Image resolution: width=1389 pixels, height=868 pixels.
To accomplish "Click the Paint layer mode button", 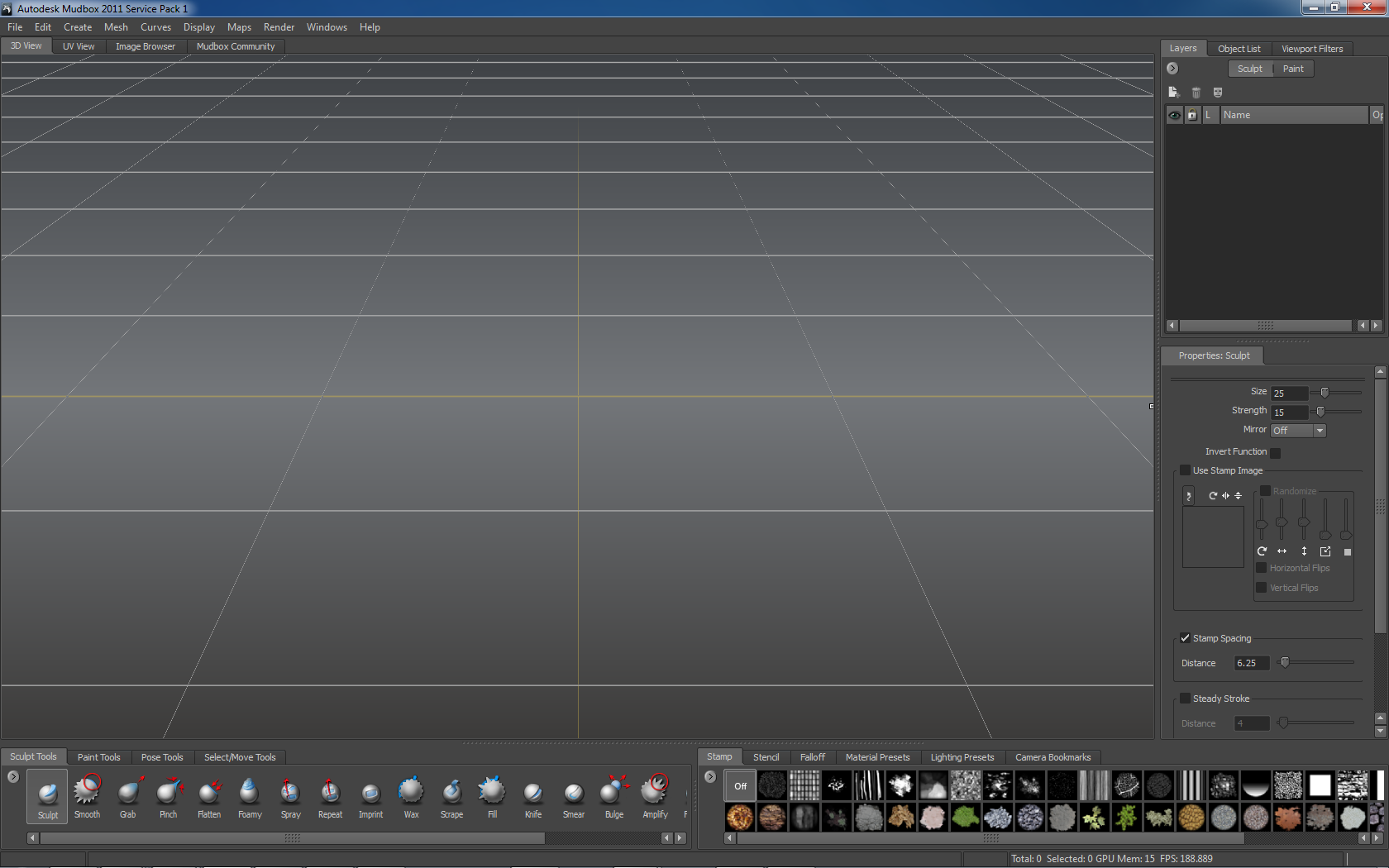I will click(1293, 69).
